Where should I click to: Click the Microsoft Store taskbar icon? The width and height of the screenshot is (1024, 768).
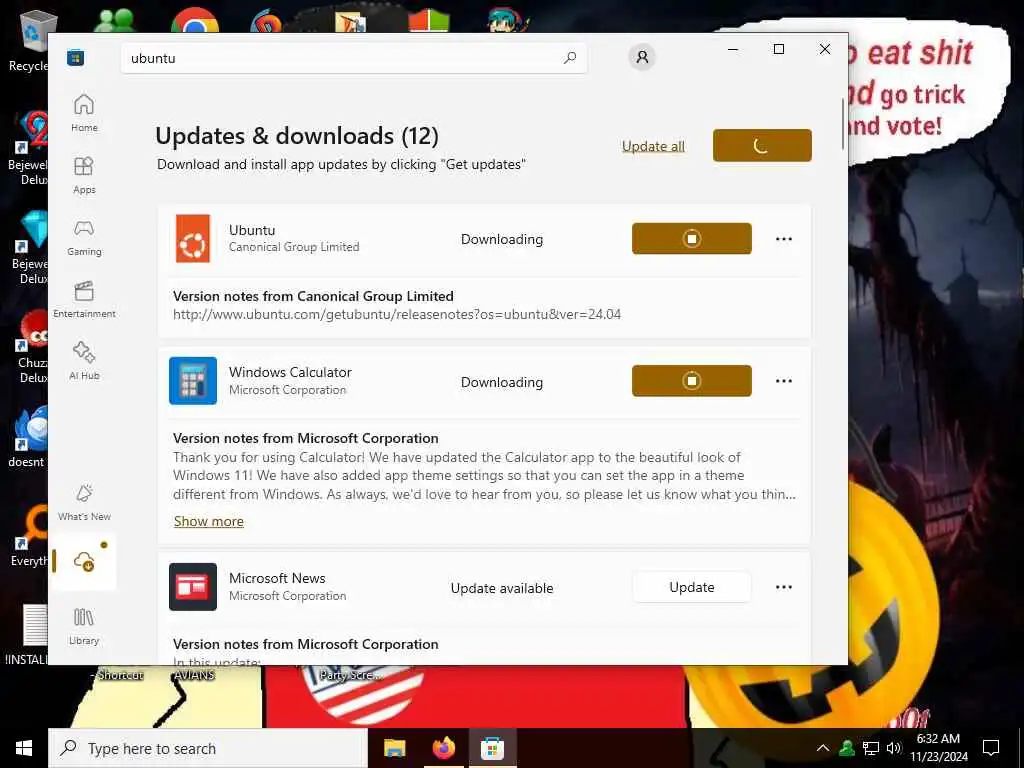pos(492,748)
